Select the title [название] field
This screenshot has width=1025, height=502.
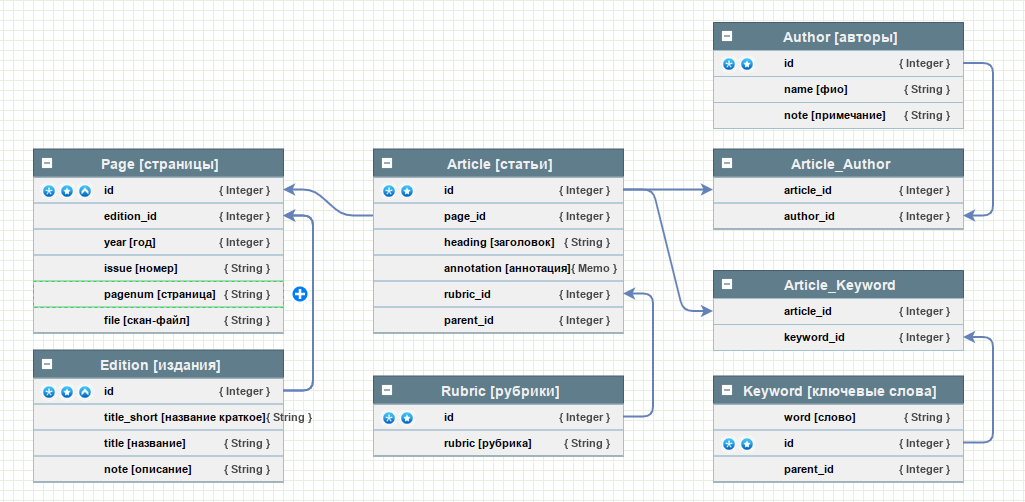click(158, 443)
